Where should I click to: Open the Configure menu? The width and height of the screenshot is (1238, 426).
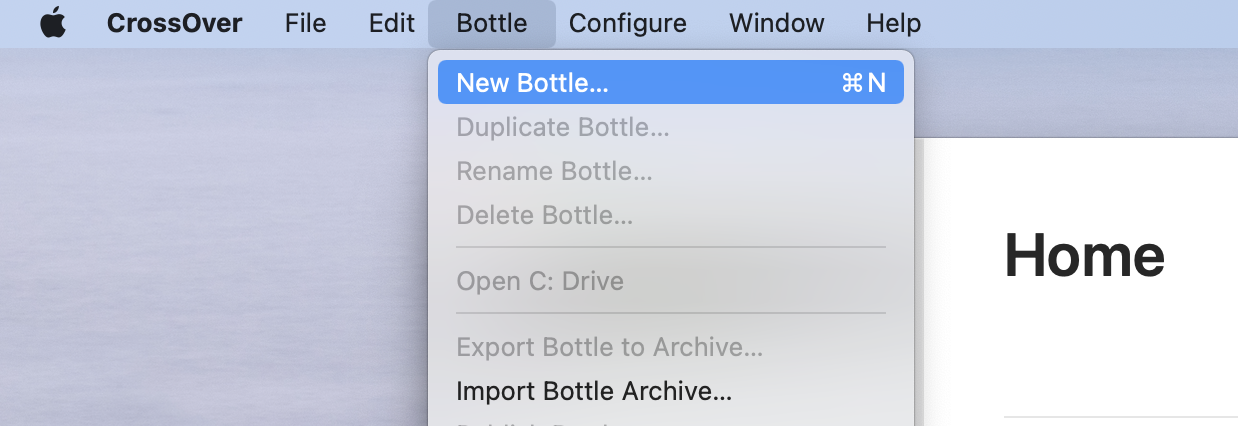(628, 23)
